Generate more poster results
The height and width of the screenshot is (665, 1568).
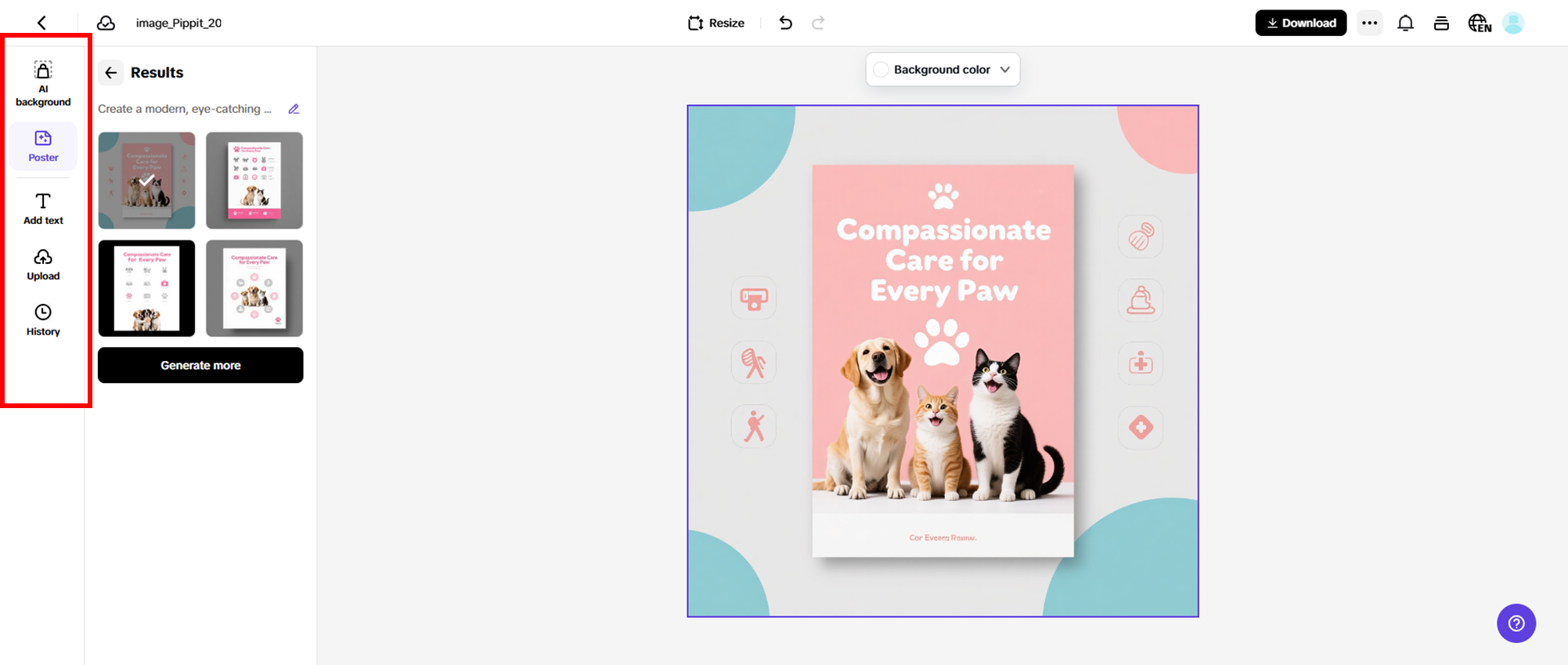point(200,365)
